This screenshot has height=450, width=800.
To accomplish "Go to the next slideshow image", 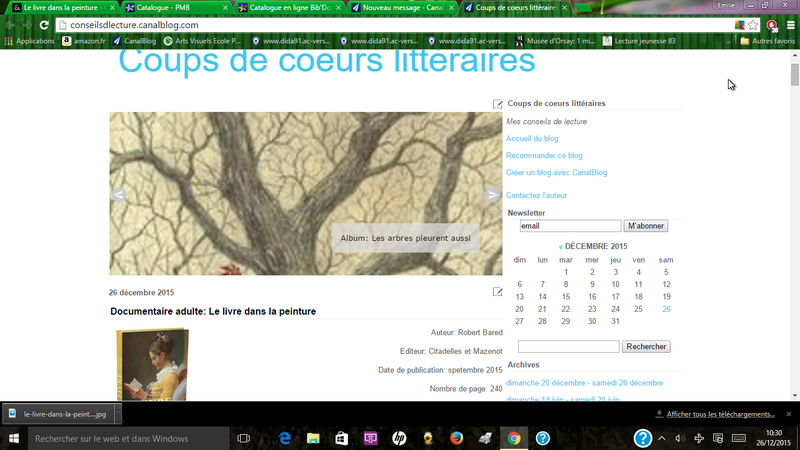I will tap(492, 195).
